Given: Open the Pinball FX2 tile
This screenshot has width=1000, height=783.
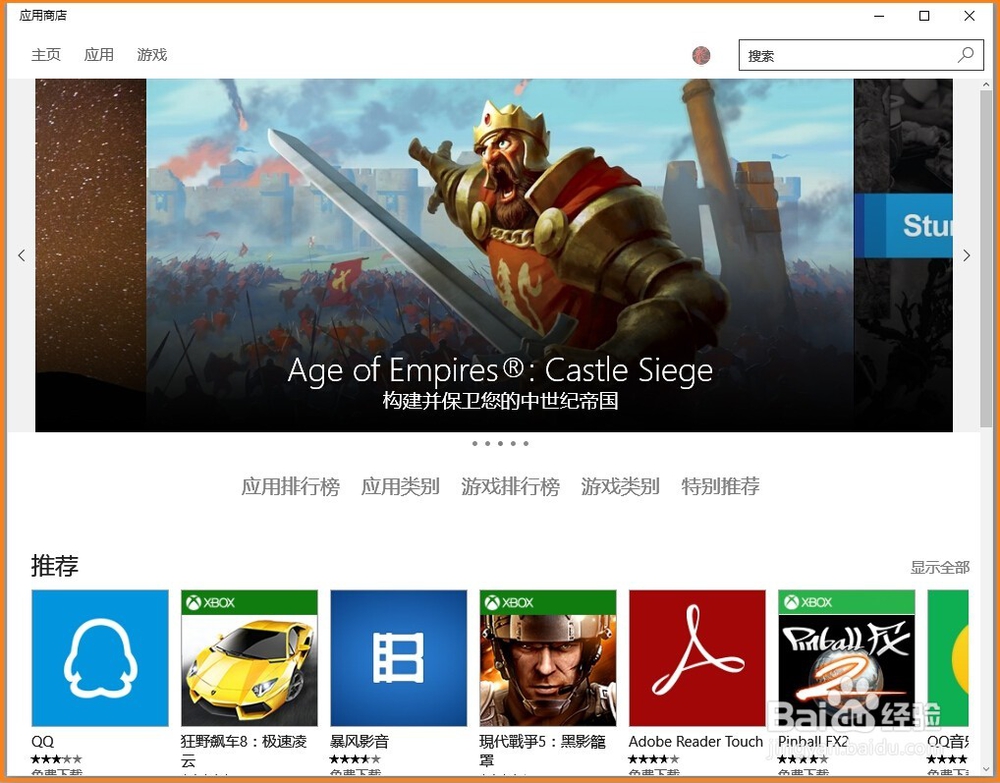Looking at the screenshot, I should (846, 658).
